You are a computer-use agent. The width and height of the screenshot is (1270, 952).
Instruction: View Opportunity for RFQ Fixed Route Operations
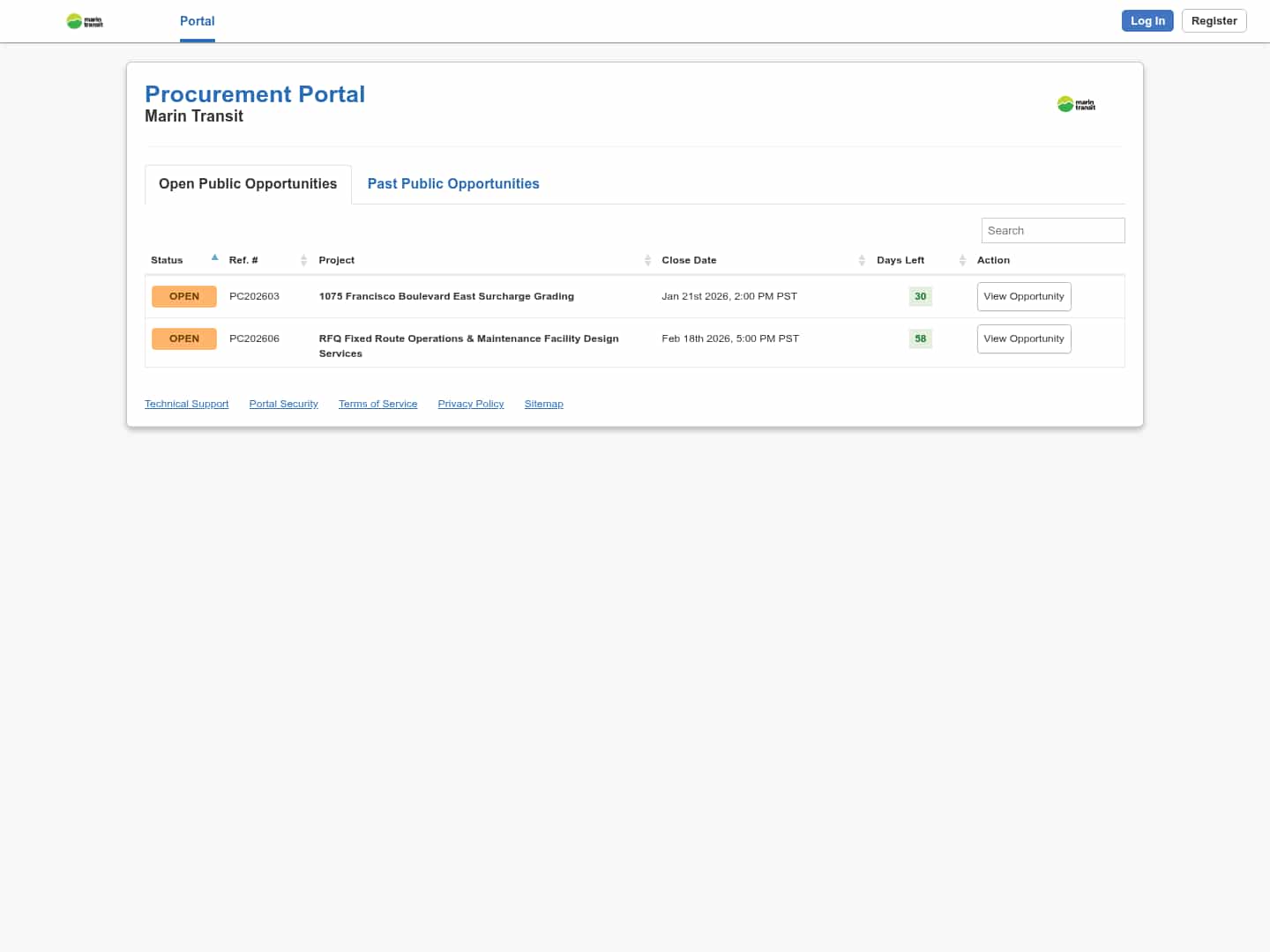point(1023,338)
